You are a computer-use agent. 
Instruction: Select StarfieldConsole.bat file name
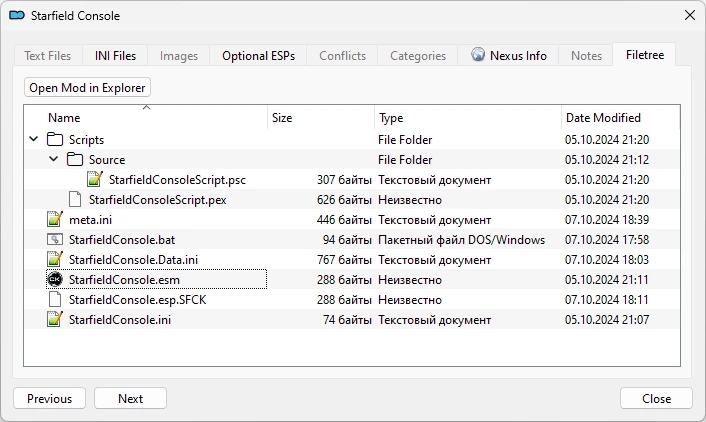(x=122, y=240)
